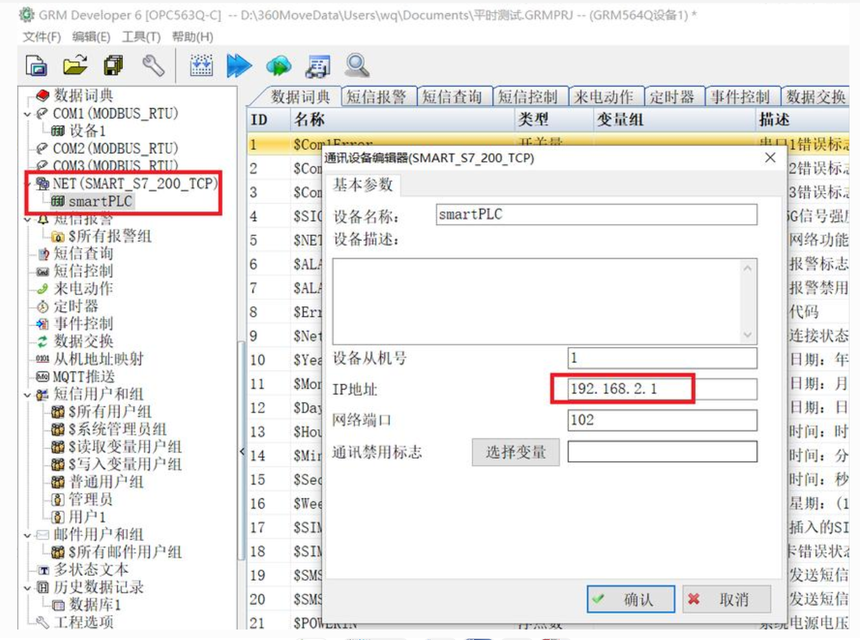The height and width of the screenshot is (640, 860).
Task: Click the IP地址 input field
Action: (x=662, y=389)
